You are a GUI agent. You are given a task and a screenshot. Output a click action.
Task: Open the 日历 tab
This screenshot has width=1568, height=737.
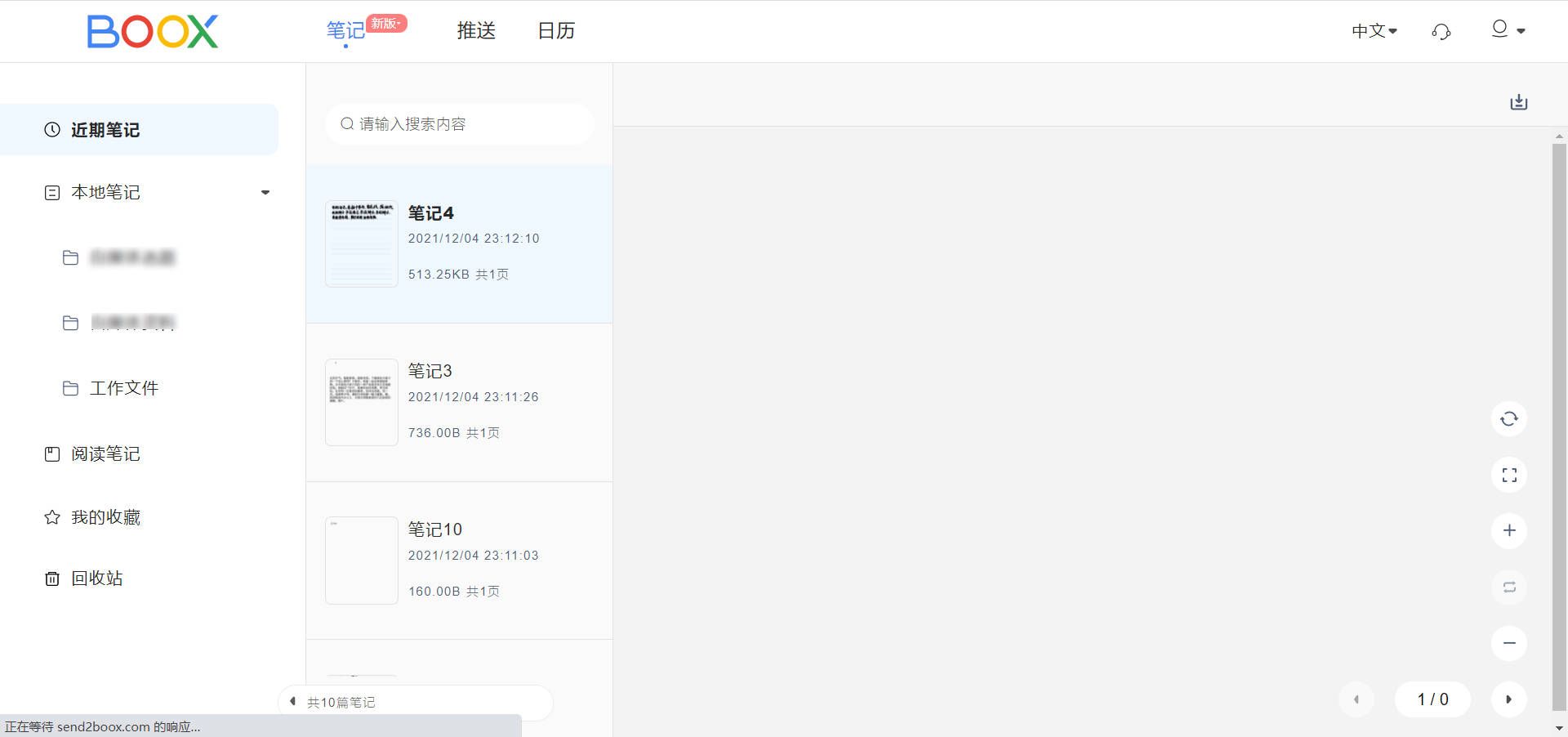click(556, 31)
